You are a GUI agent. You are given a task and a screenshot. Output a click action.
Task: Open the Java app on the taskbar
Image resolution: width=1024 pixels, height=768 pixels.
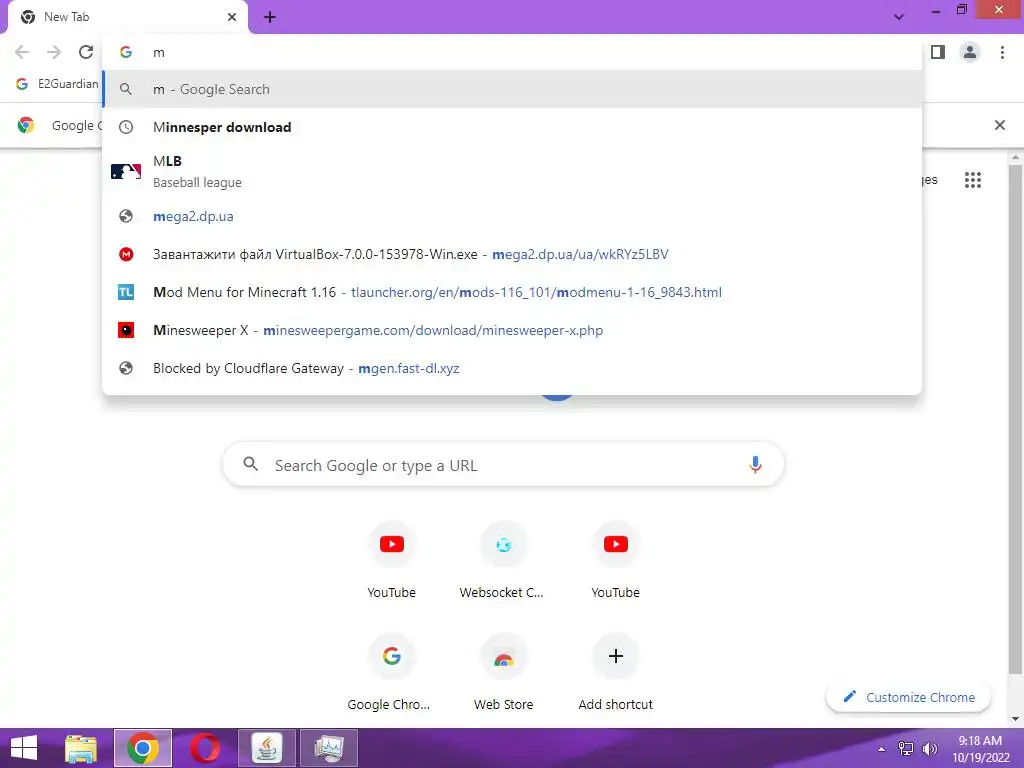pyautogui.click(x=267, y=748)
